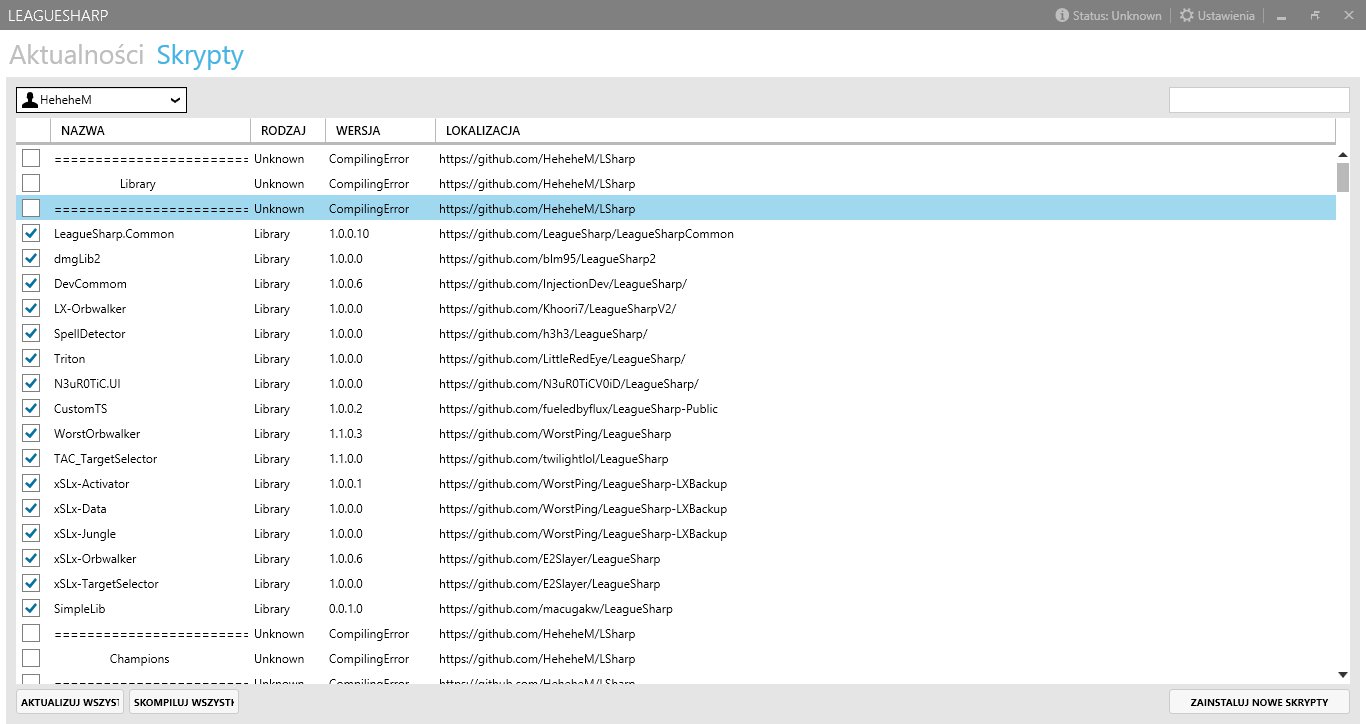The height and width of the screenshot is (724, 1366).
Task: Click the h3h3/LeagueSharp location URL
Action: pyautogui.click(x=543, y=334)
